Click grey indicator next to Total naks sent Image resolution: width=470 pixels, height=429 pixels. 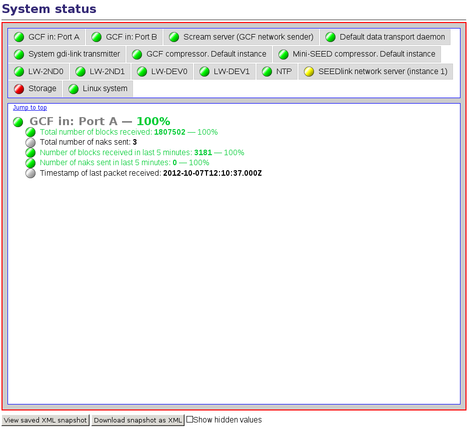coord(30,143)
